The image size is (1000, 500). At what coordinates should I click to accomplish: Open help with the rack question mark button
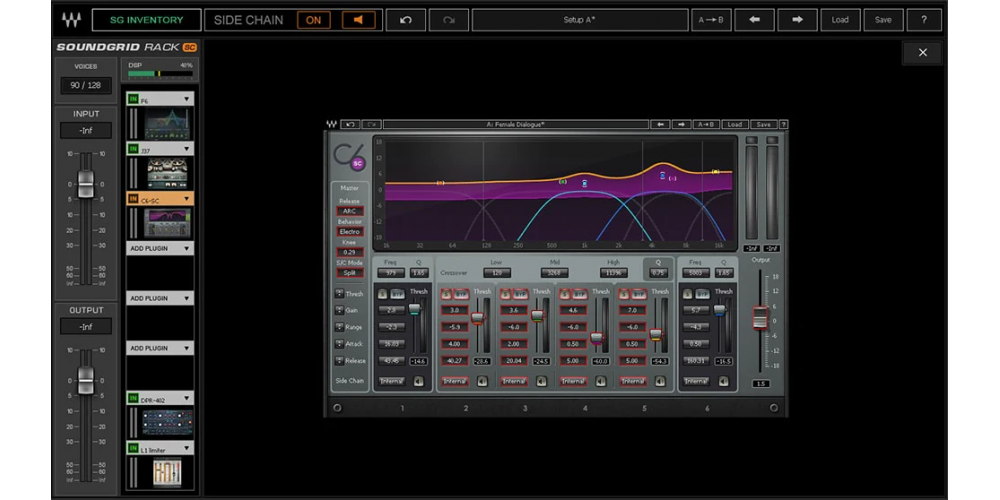point(923,20)
